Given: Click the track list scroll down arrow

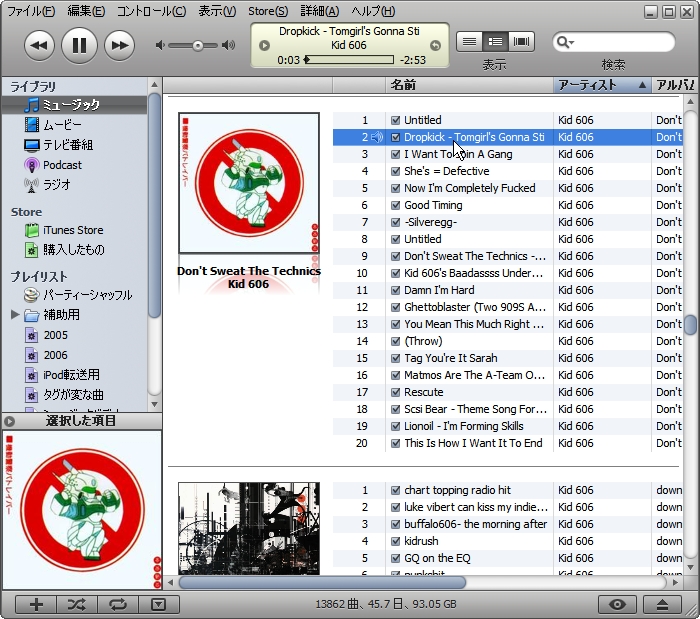Looking at the screenshot, I should coord(691,567).
